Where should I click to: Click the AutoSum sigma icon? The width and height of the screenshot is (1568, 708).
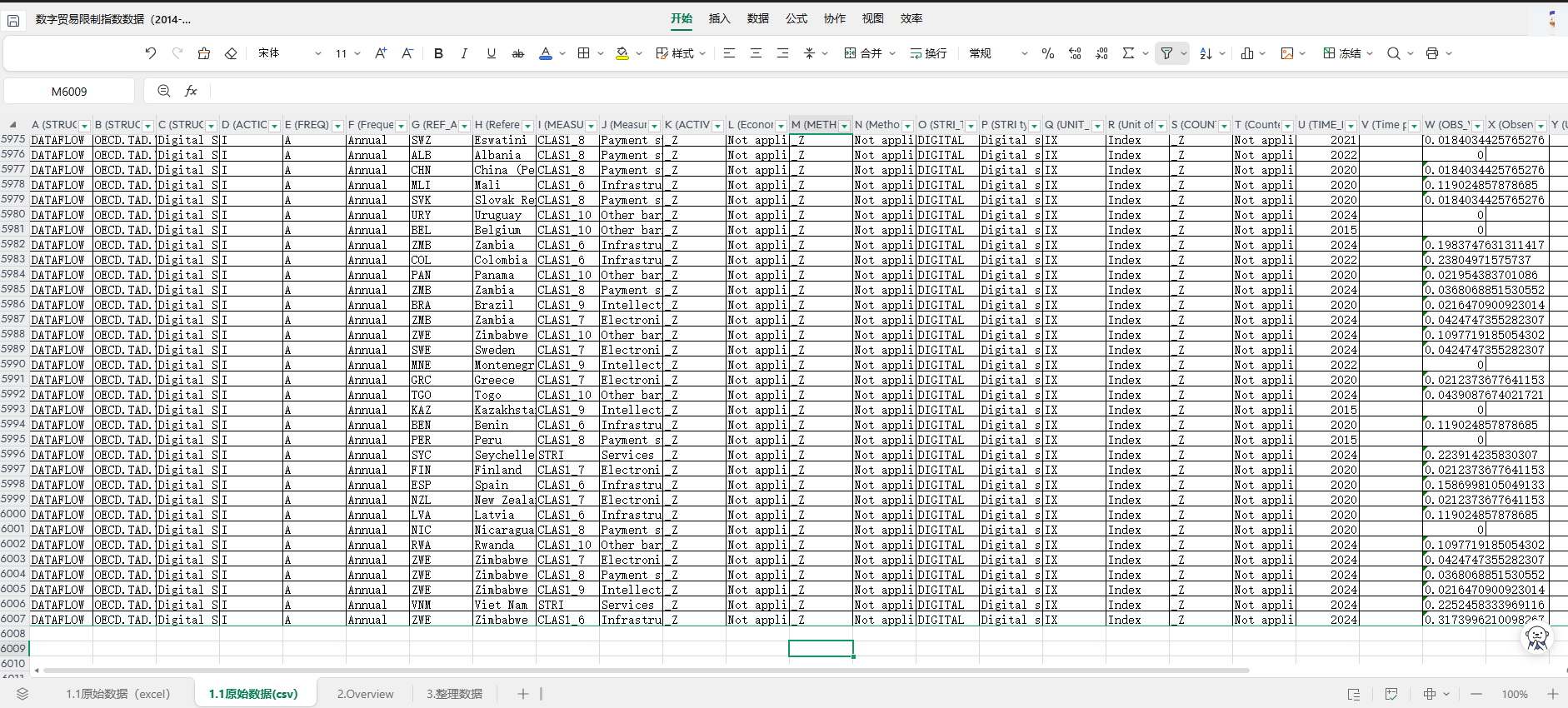click(1128, 53)
